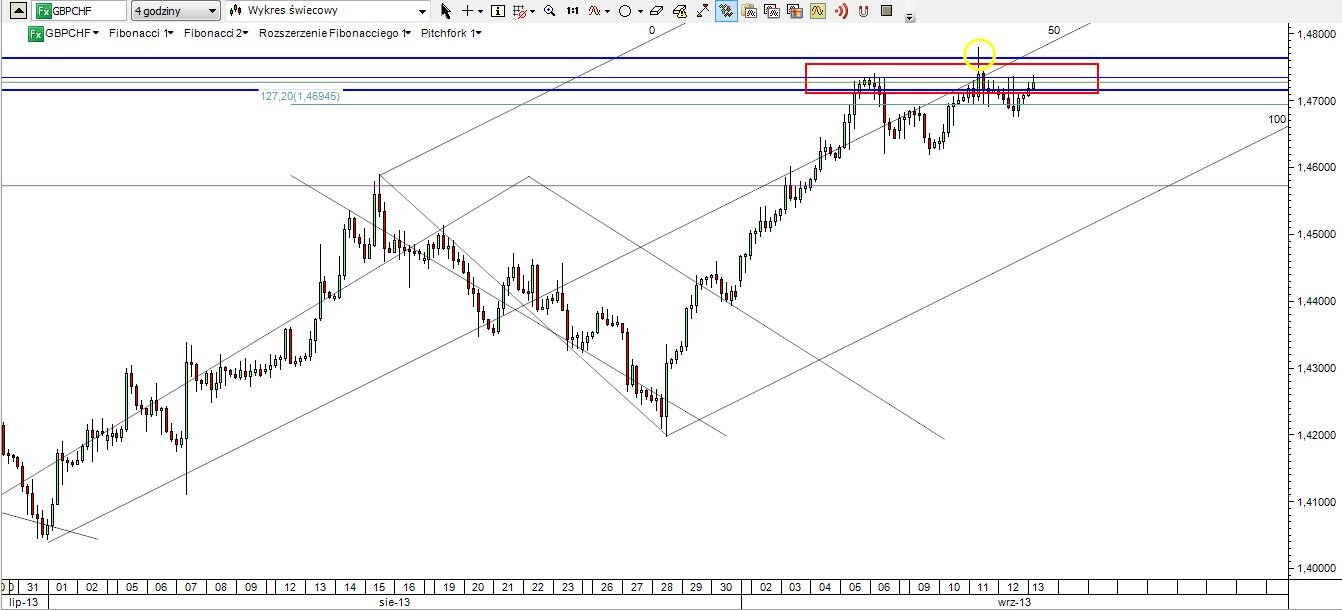Reset chart scale with 1:1 icon
This screenshot has height=610, width=1342.
point(572,11)
